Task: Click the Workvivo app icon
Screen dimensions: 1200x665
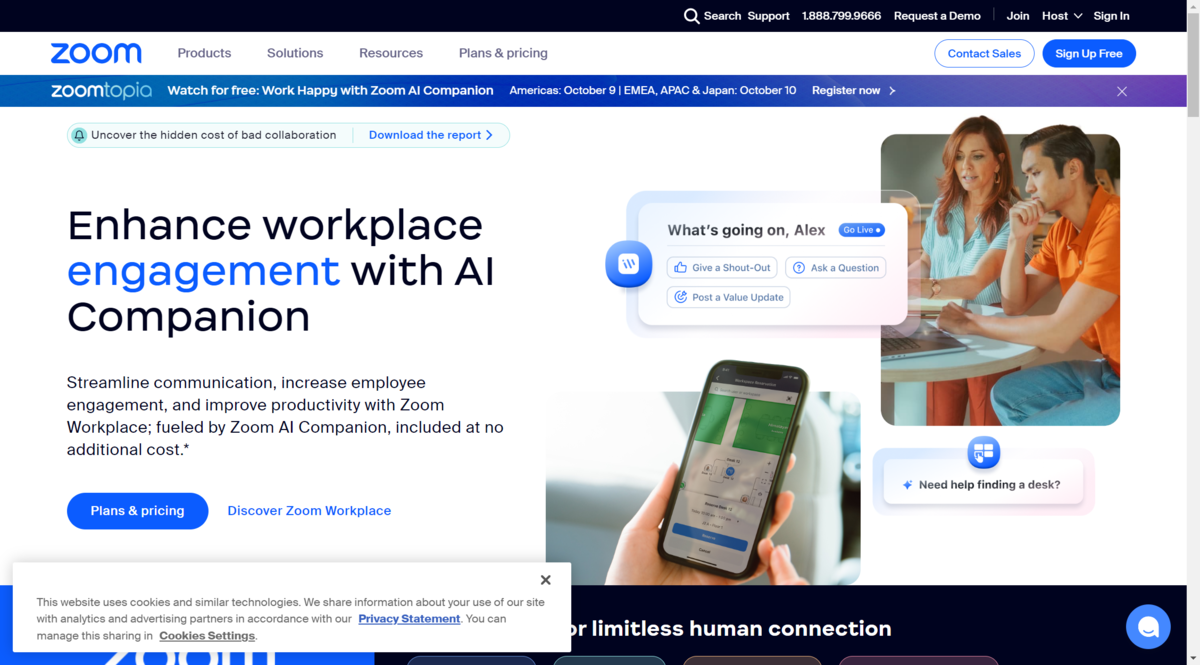Action: pos(629,264)
